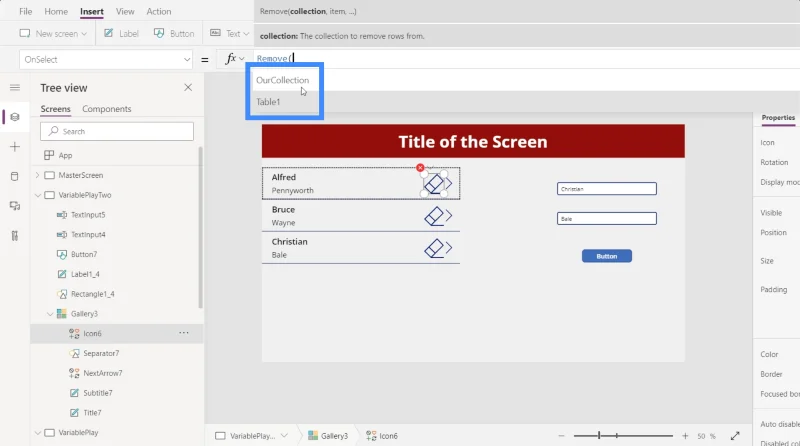Click the Tree view vertical scrollbar
The image size is (800, 446).
coord(201,227)
